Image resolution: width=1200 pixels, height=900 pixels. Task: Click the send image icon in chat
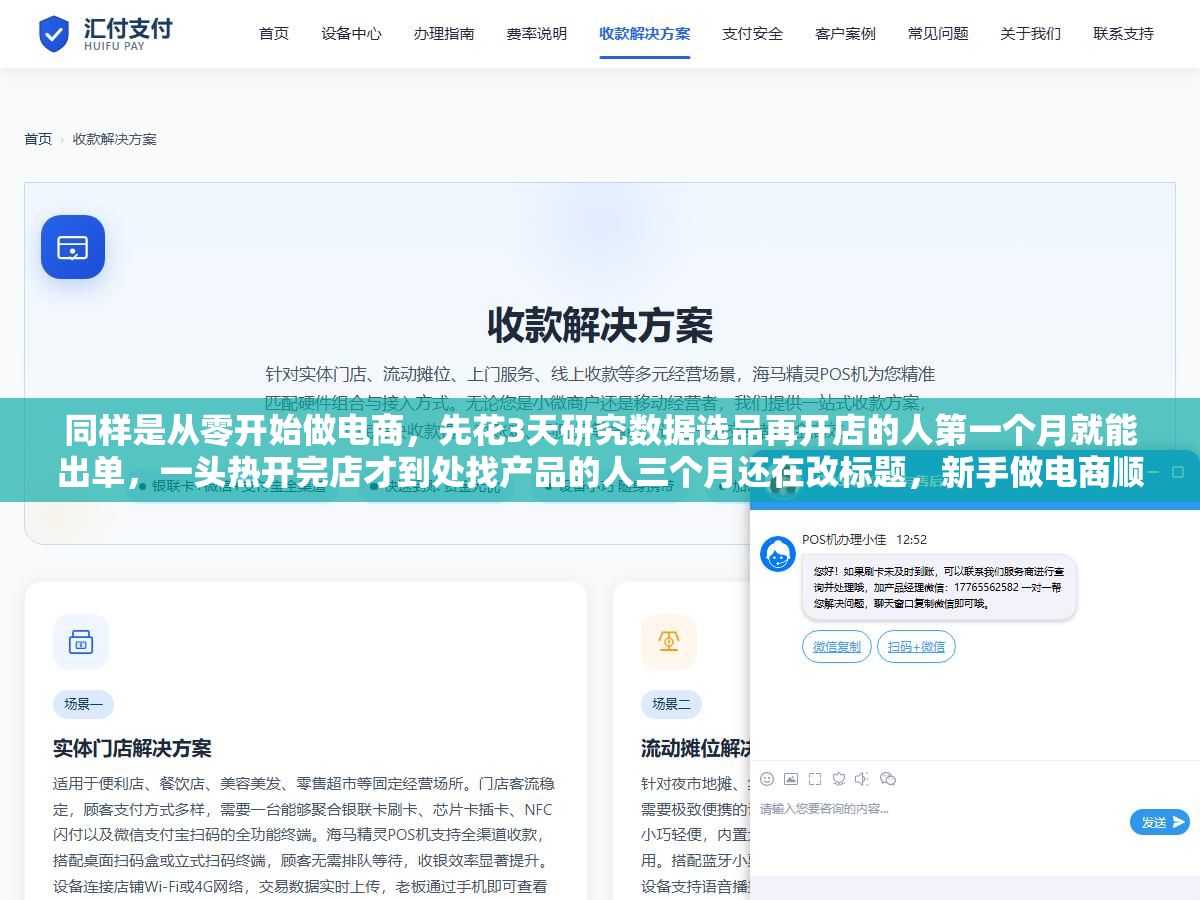(x=791, y=779)
